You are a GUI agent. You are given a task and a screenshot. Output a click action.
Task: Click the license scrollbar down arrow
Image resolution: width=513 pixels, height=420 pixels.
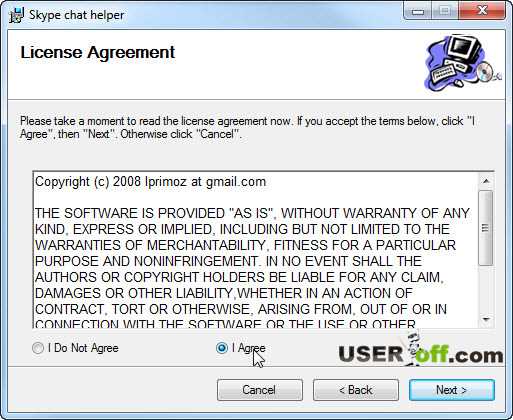(x=486, y=319)
